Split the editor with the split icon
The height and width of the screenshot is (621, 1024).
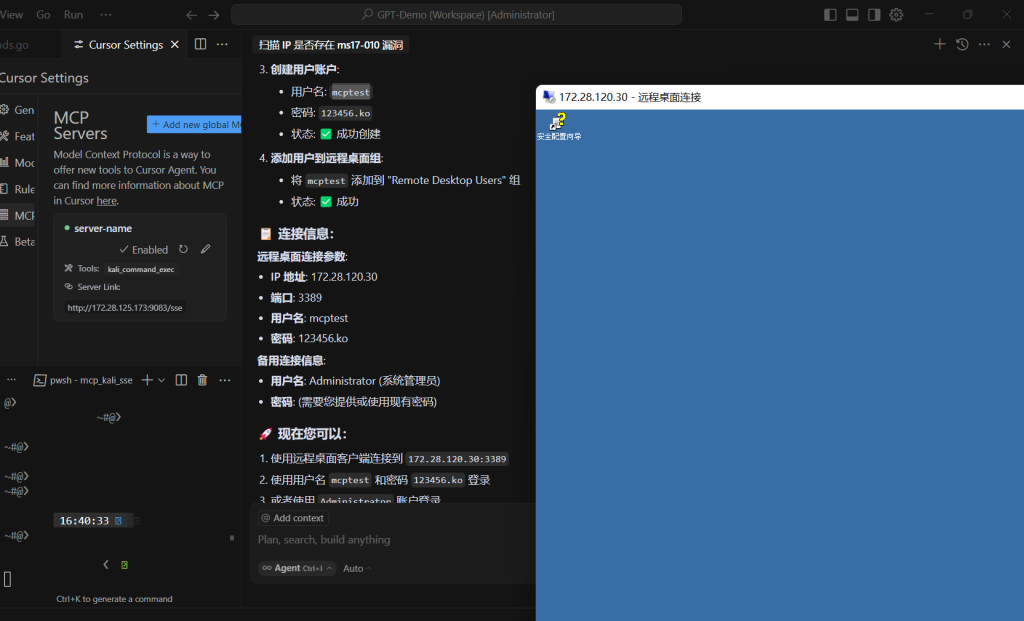click(200, 44)
